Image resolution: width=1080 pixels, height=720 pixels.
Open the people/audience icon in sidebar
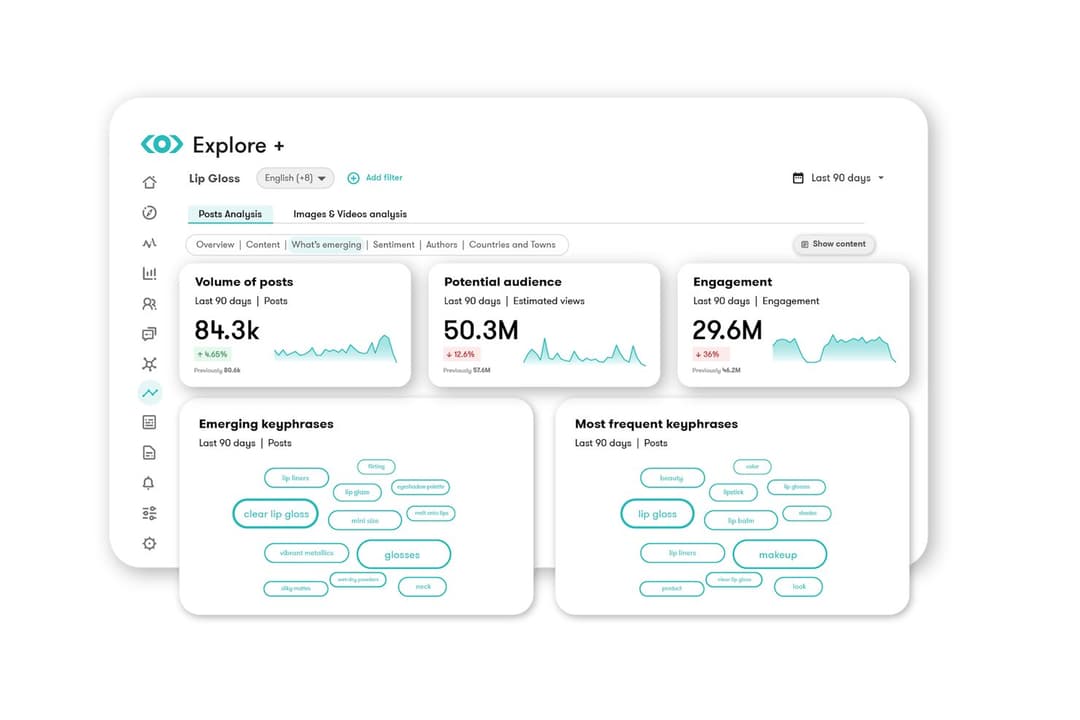click(x=149, y=303)
